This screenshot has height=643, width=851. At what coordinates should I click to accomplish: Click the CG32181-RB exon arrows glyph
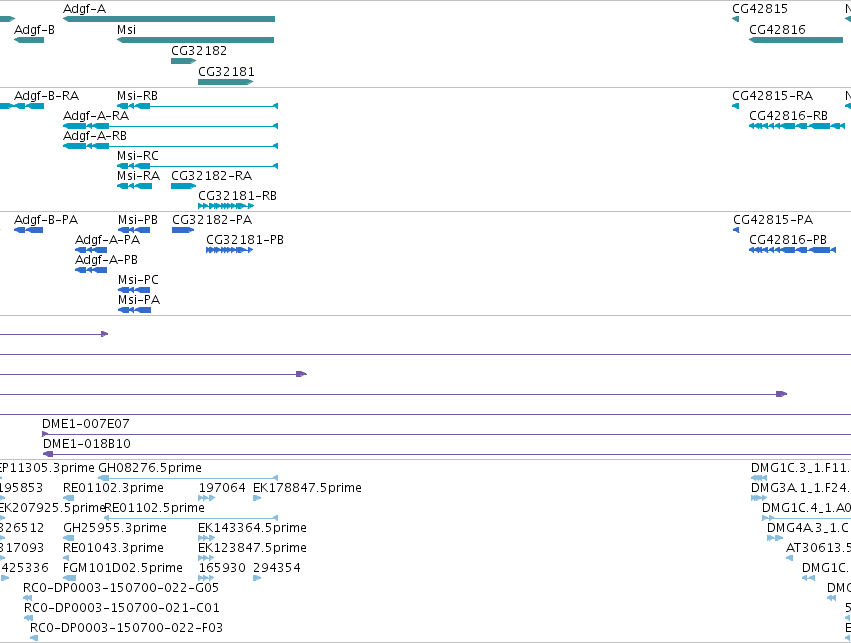226,206
